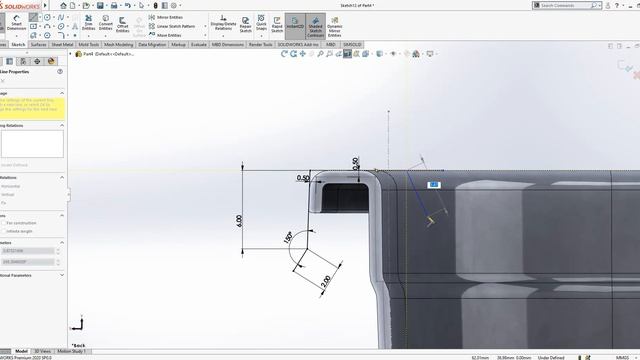The width and height of the screenshot is (640, 360).
Task: Switch to the Surfaces ribbon tab
Action: click(x=38, y=44)
